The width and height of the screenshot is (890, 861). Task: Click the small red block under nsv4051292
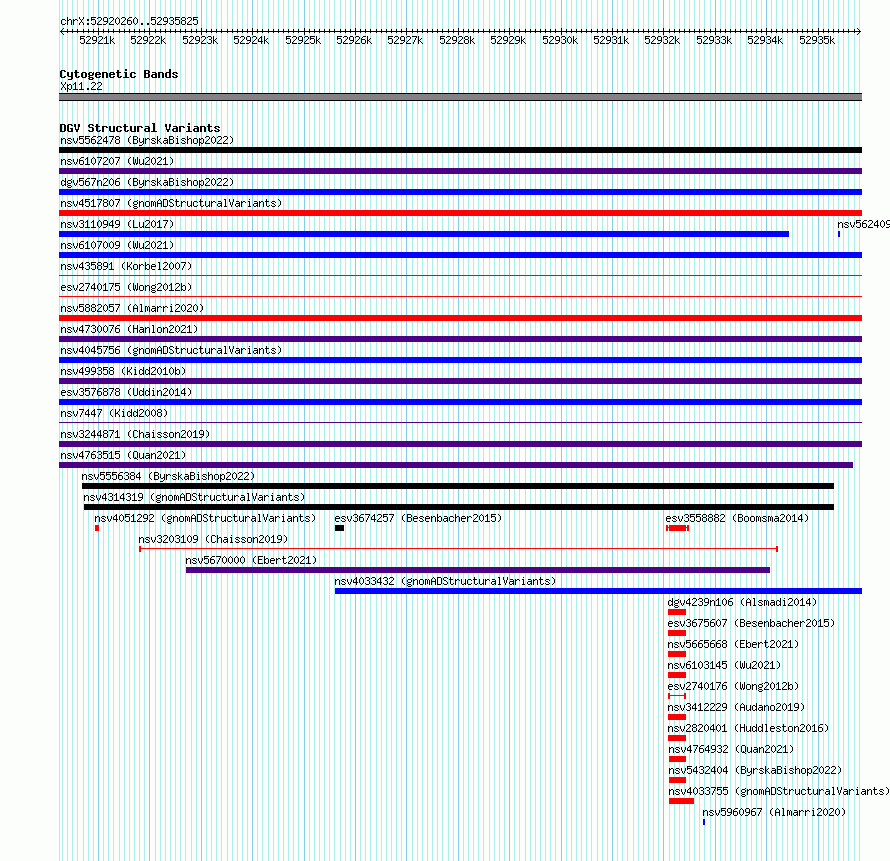tap(97, 528)
